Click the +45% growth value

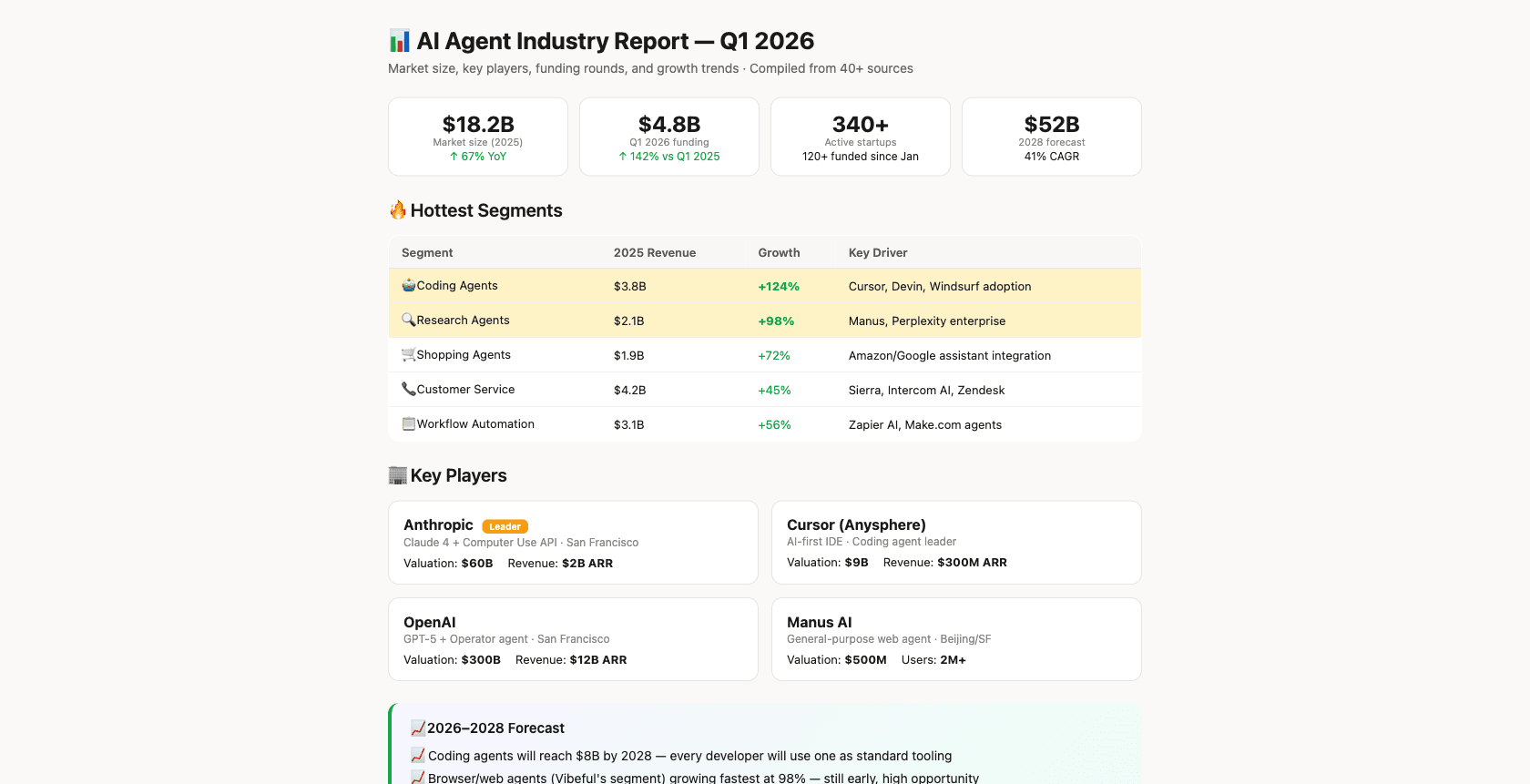(774, 391)
